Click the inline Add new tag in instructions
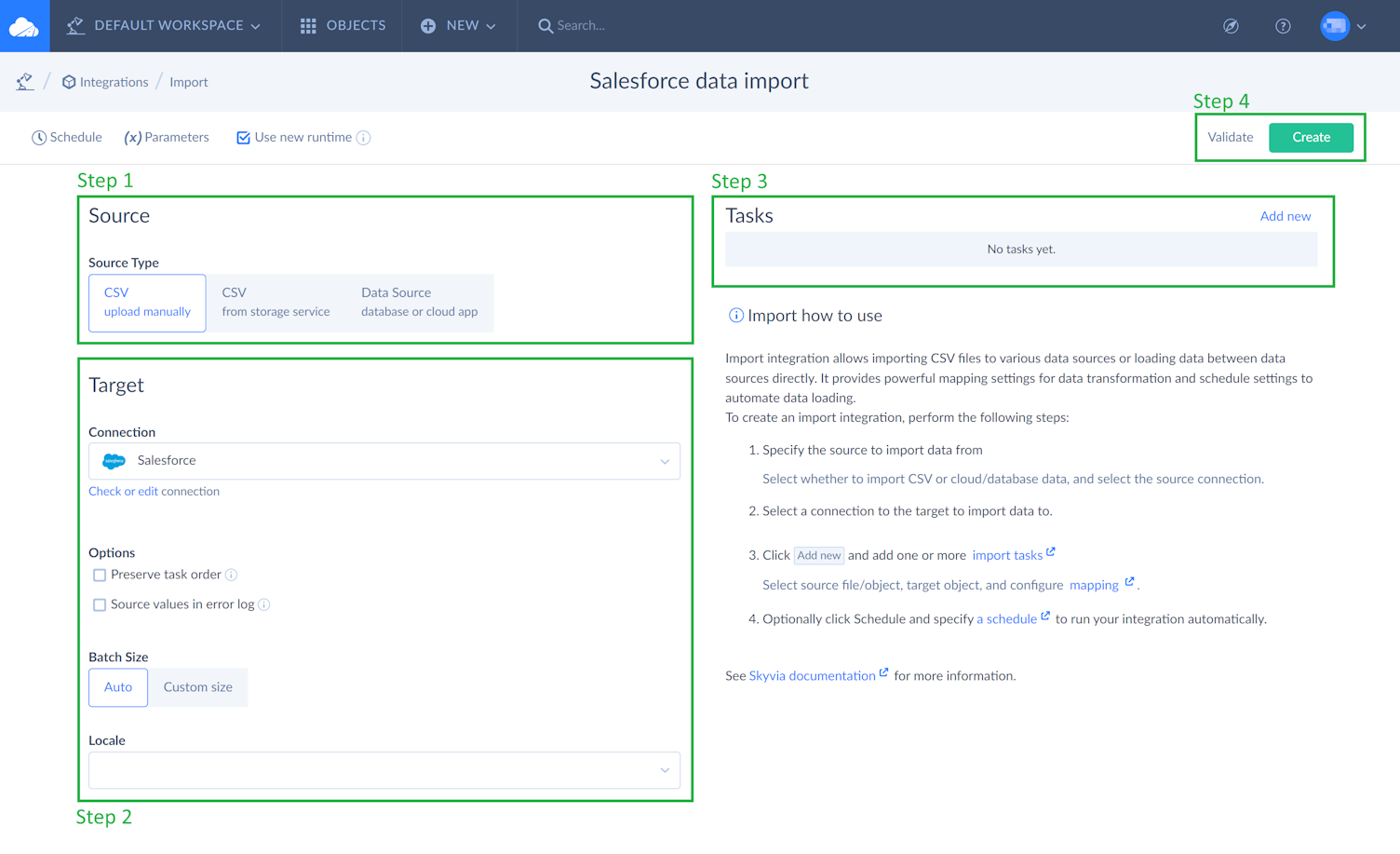This screenshot has height=854, width=1400. click(x=819, y=555)
